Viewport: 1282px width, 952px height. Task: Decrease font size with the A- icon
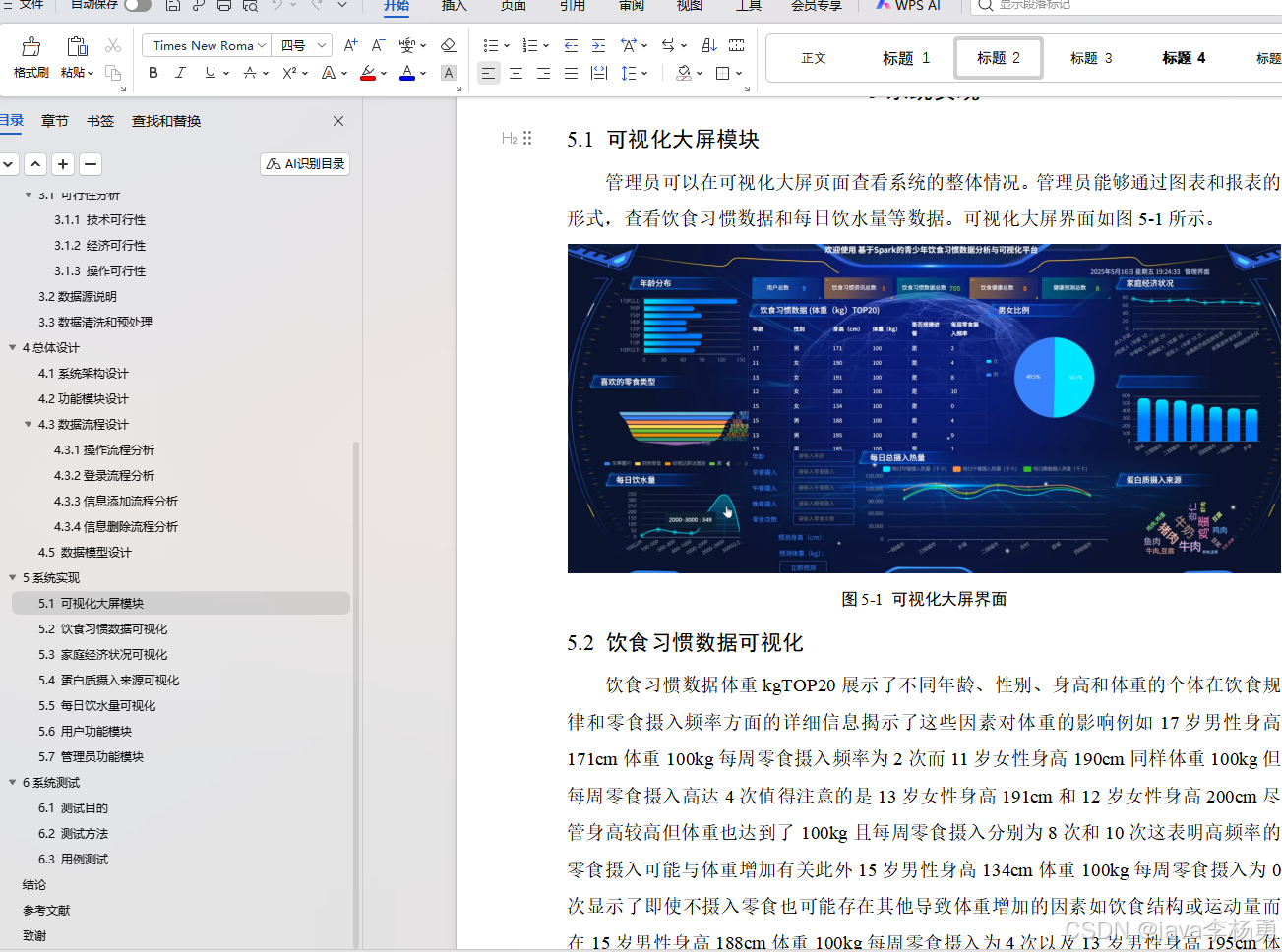378,45
